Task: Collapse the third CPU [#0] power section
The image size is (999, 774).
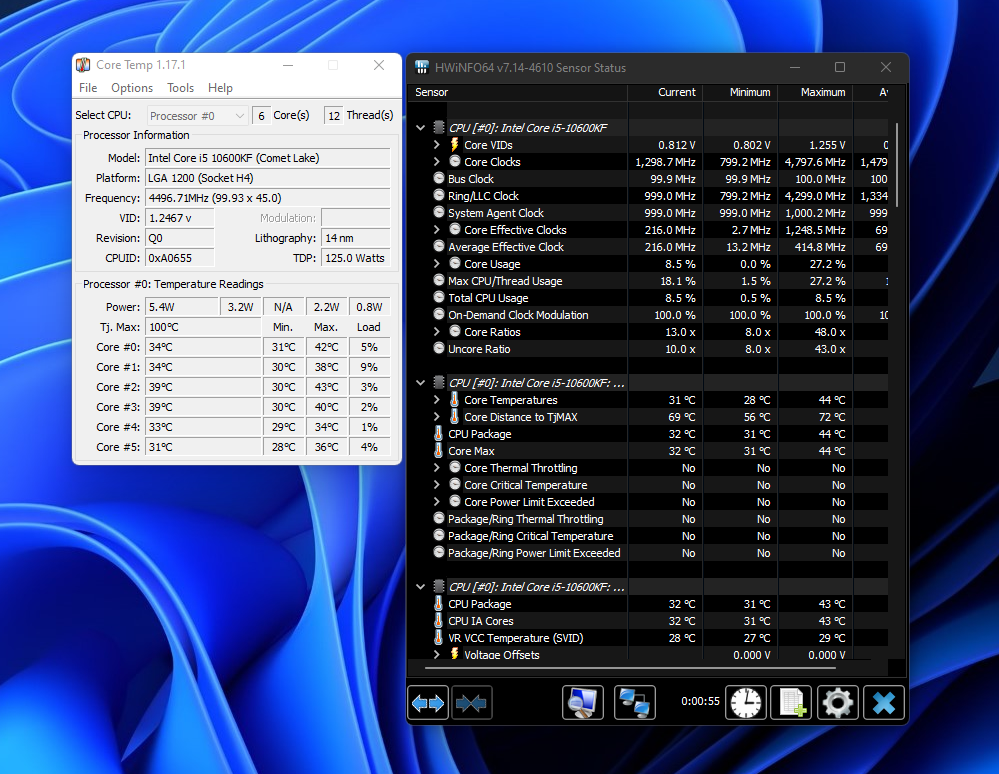Action: 420,587
